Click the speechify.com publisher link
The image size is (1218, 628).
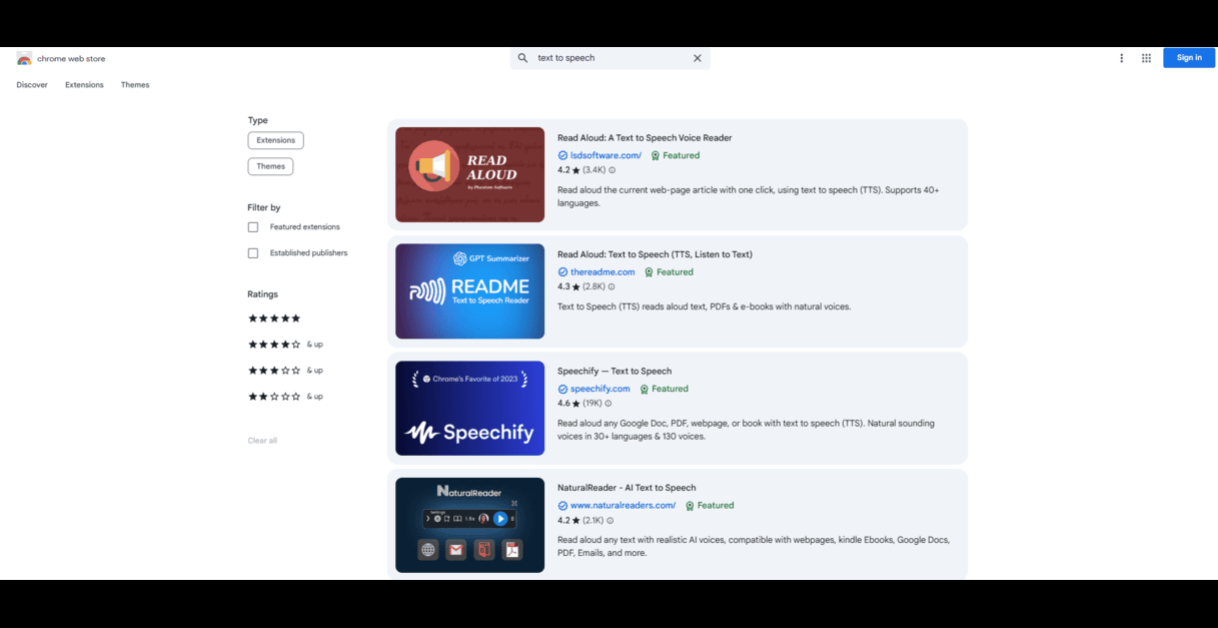click(600, 389)
